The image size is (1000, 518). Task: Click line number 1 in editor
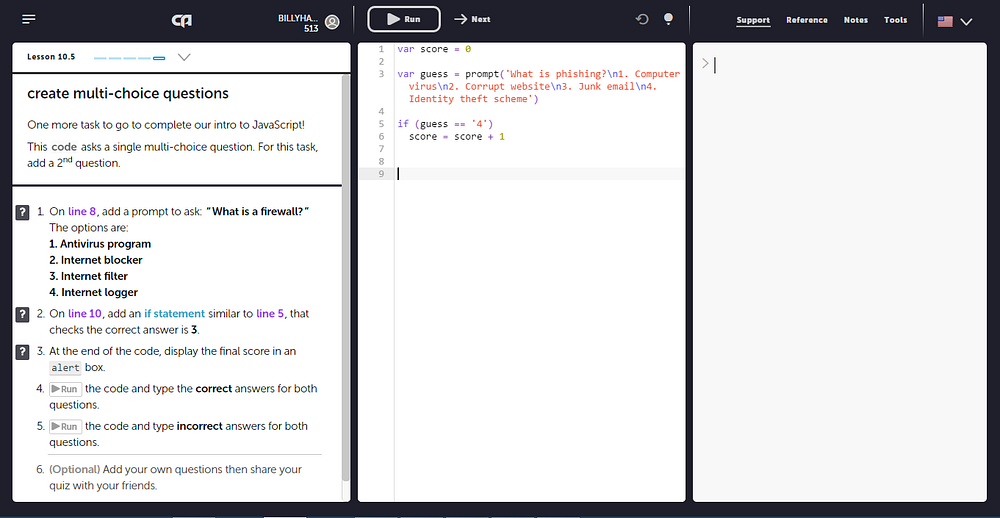tap(381, 49)
